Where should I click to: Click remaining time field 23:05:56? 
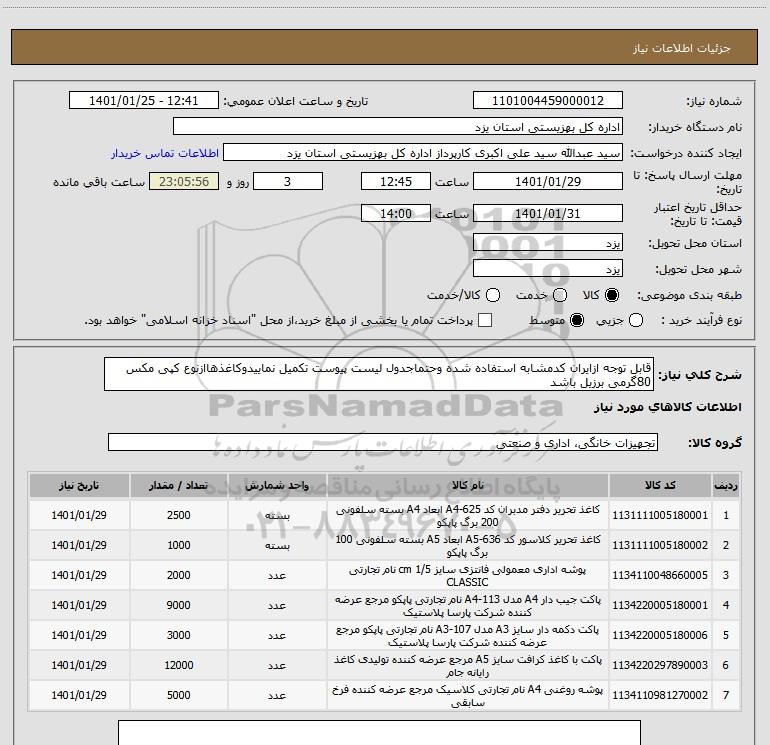(x=184, y=181)
